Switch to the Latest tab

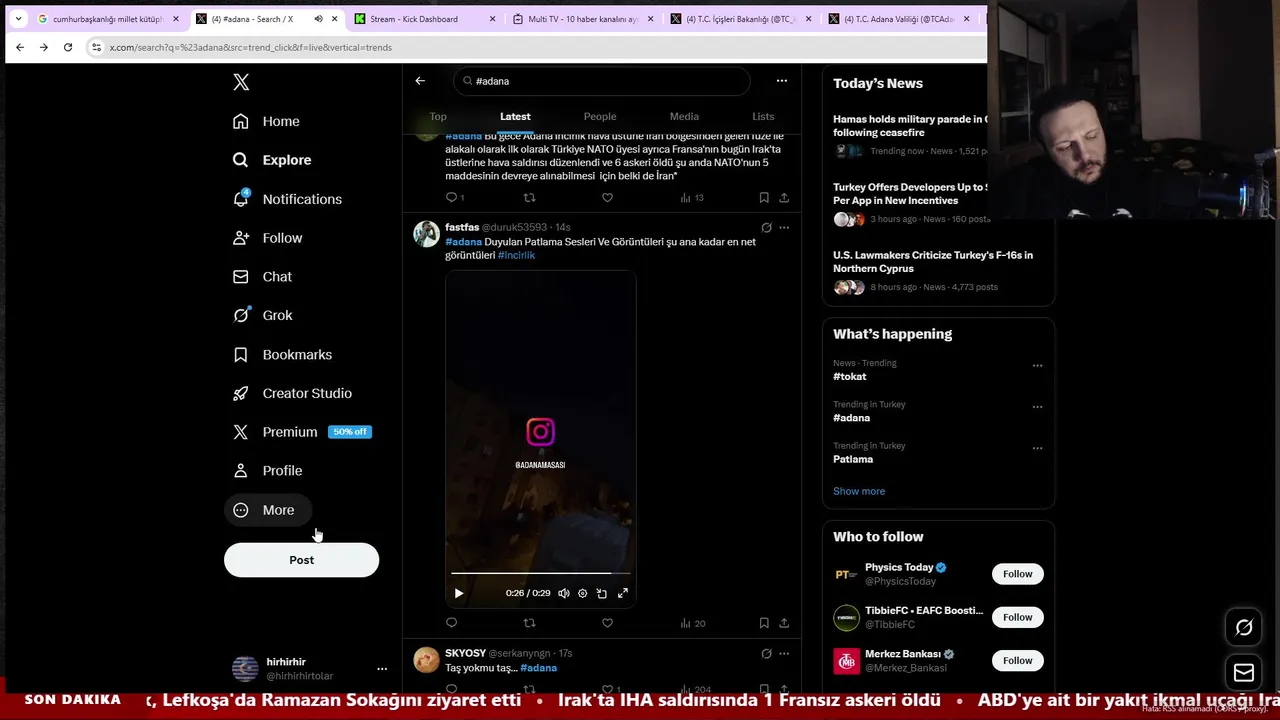point(515,117)
